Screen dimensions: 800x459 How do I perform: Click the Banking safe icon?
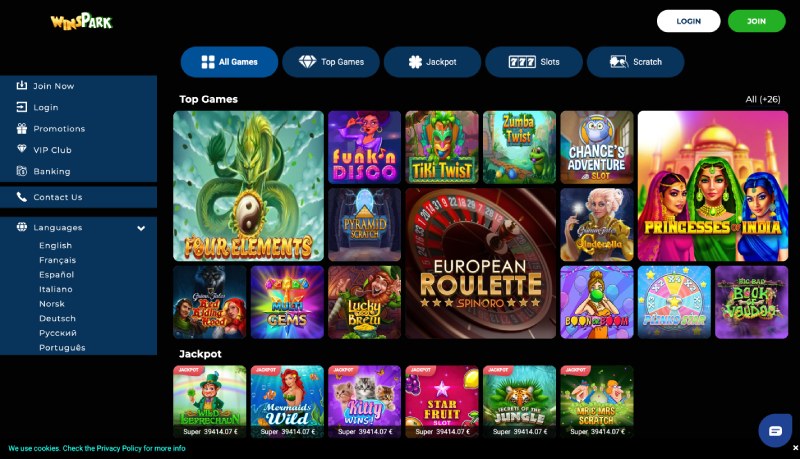click(x=21, y=171)
